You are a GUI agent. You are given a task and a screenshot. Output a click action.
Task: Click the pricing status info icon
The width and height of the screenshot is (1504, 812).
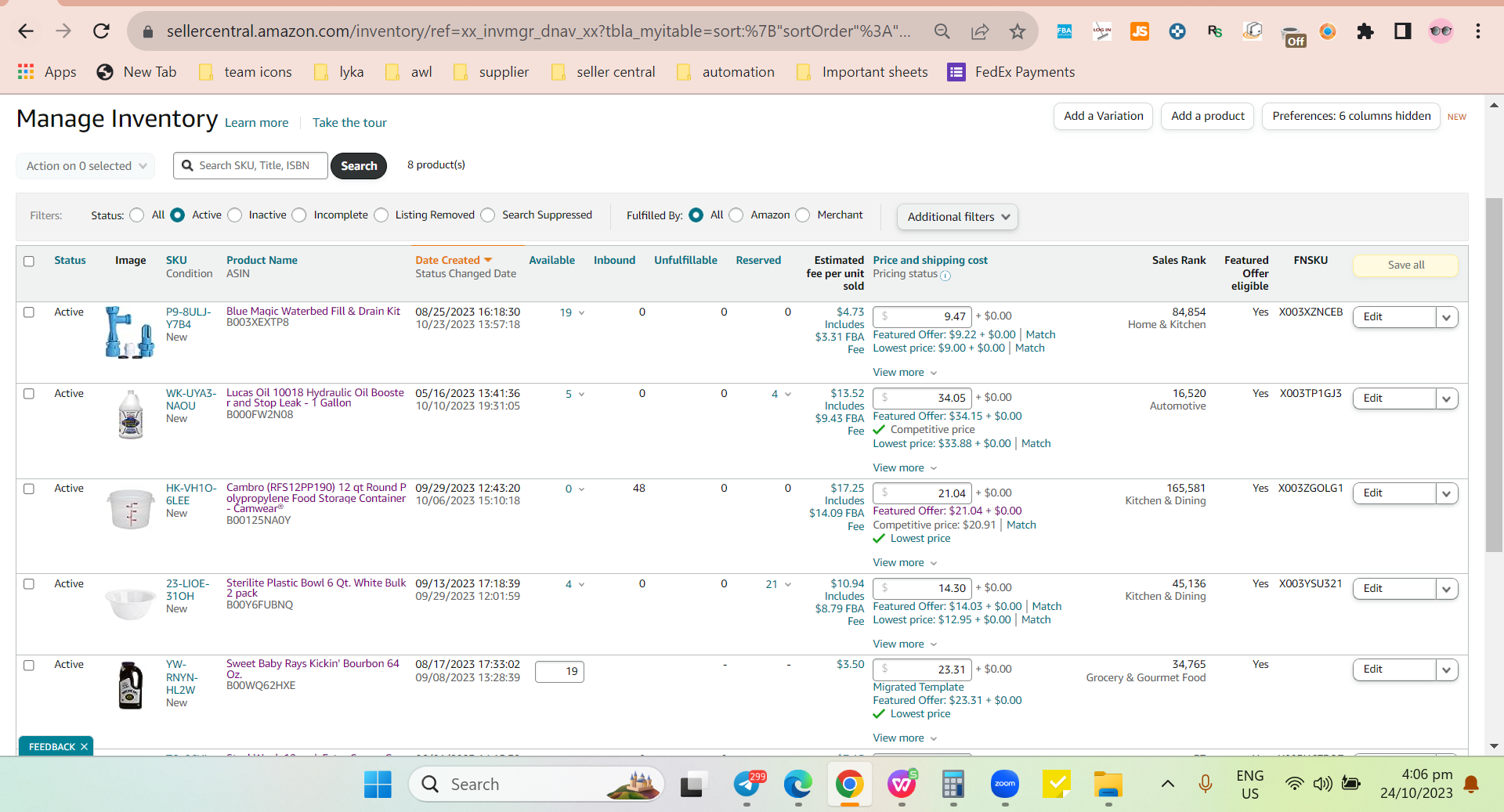945,276
